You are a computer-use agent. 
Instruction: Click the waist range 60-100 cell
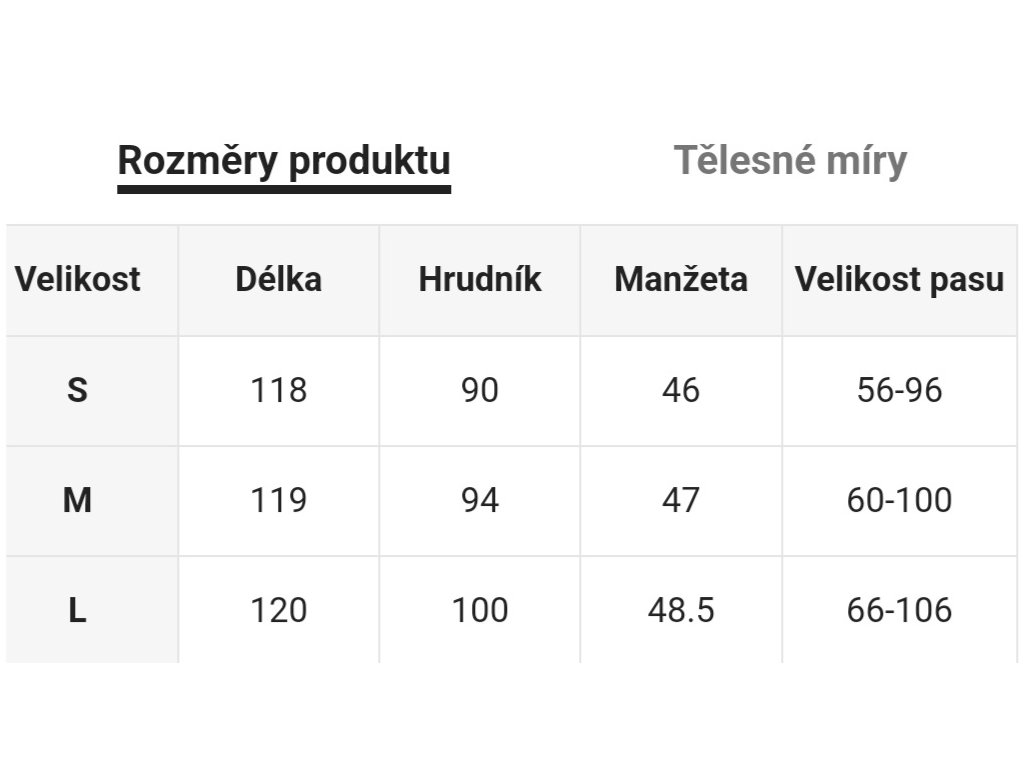(899, 501)
